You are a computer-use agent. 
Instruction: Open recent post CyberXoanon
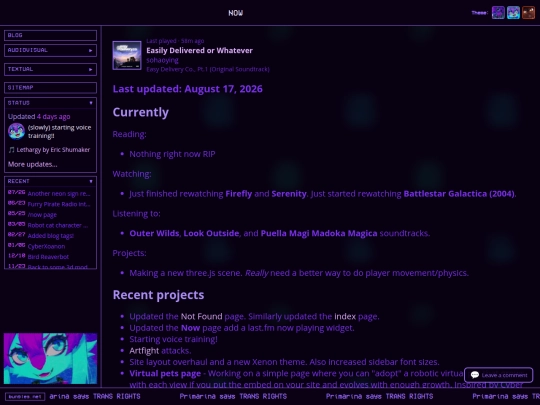(x=46, y=246)
